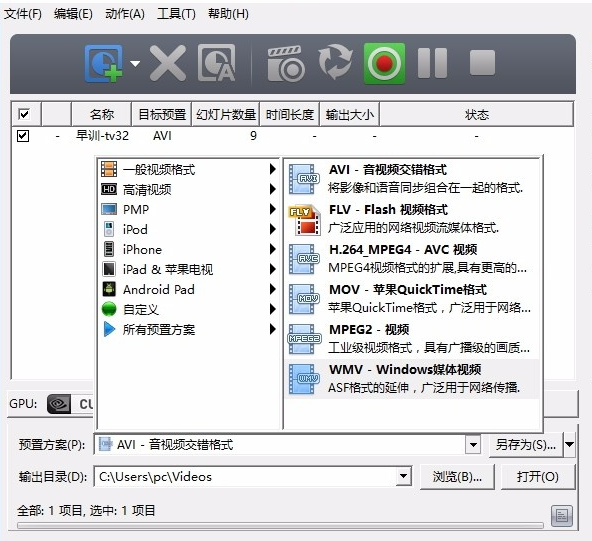Expand the Android Pad category
Screen dimensions: 592x541
(188, 289)
